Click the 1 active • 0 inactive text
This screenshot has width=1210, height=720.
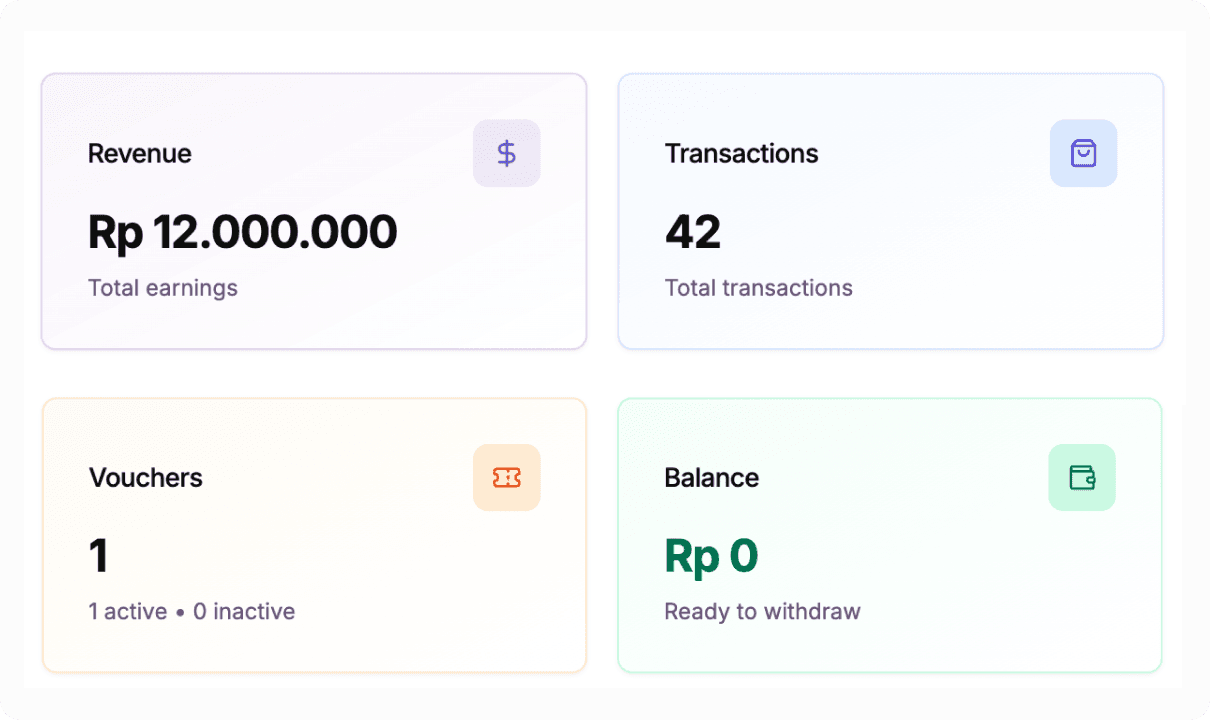coord(192,611)
